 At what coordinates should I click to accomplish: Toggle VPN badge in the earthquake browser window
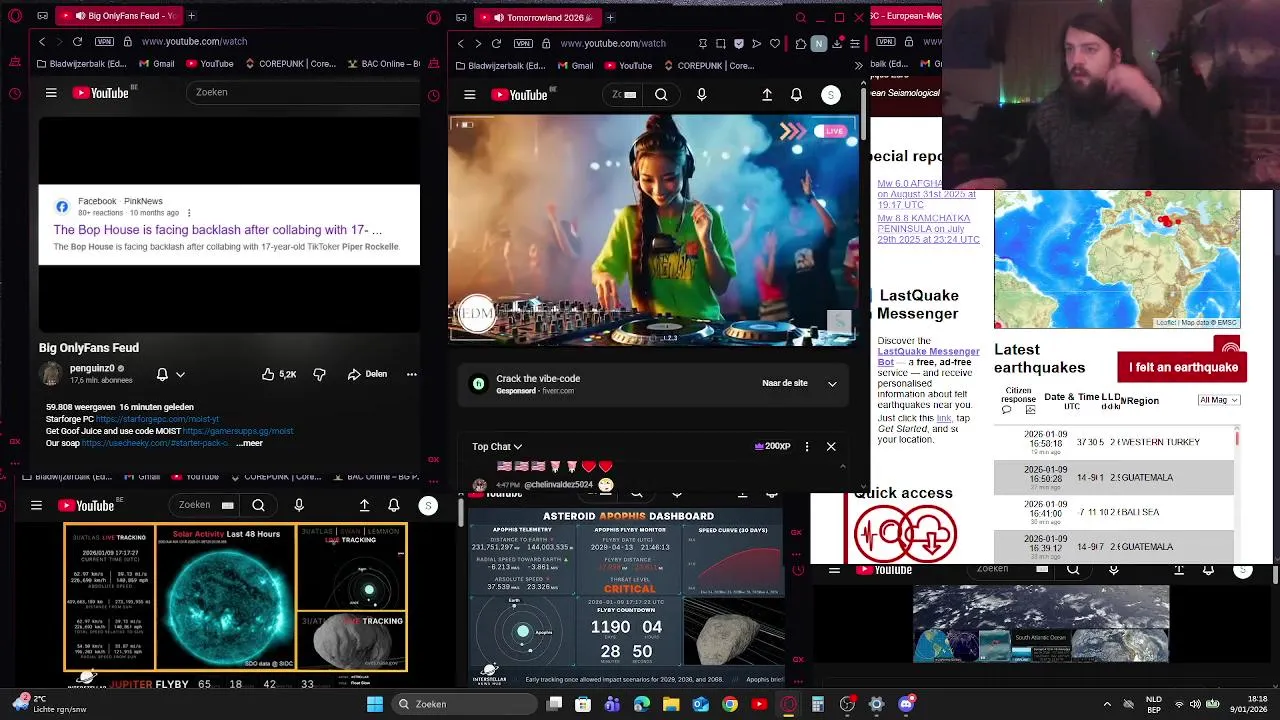click(x=886, y=41)
